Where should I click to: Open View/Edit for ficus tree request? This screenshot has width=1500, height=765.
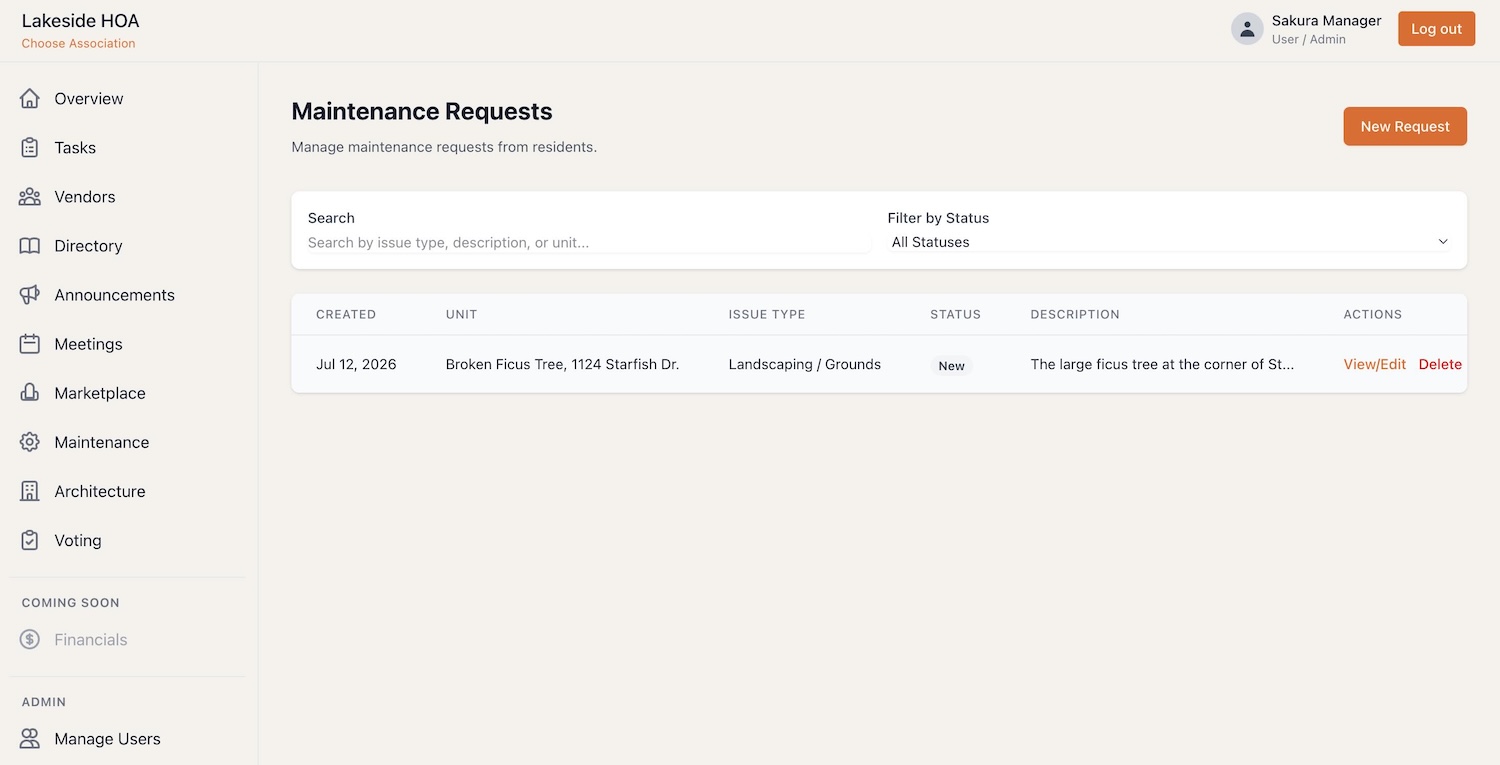coord(1374,364)
